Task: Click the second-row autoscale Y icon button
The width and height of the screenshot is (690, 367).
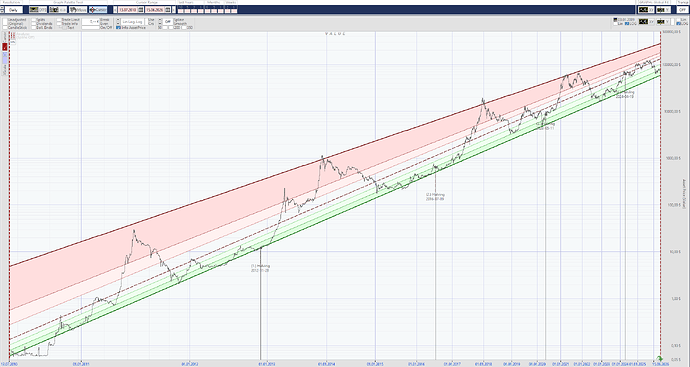Action: [x=663, y=22]
